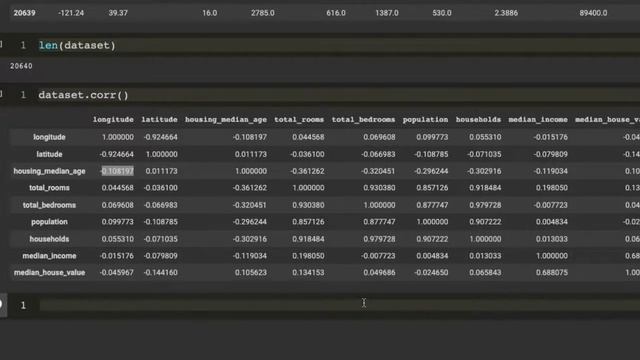
Task: Click the latitude row label
Action: pyautogui.click(x=49, y=154)
